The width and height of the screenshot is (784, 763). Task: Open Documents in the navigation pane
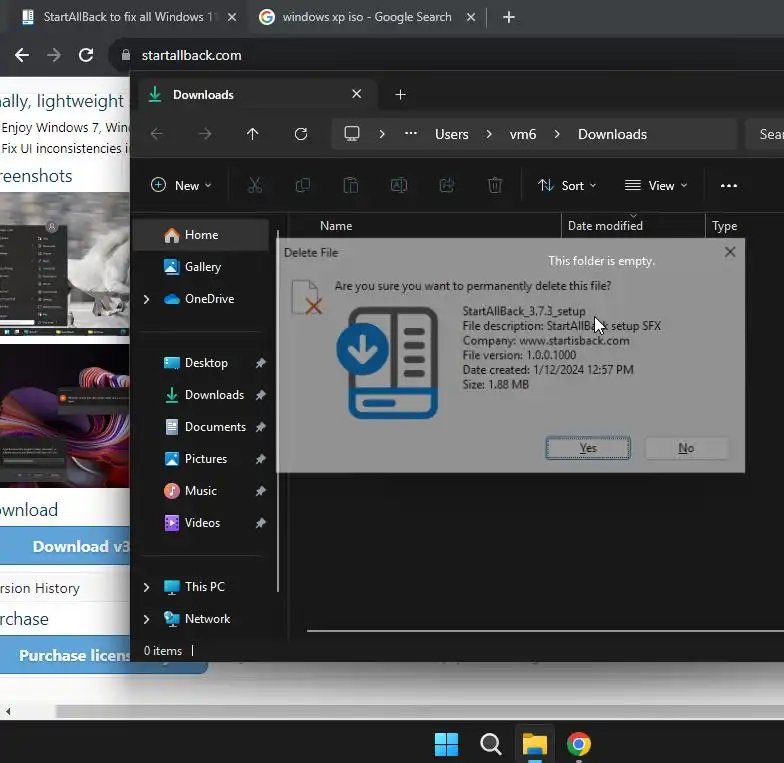click(x=215, y=426)
